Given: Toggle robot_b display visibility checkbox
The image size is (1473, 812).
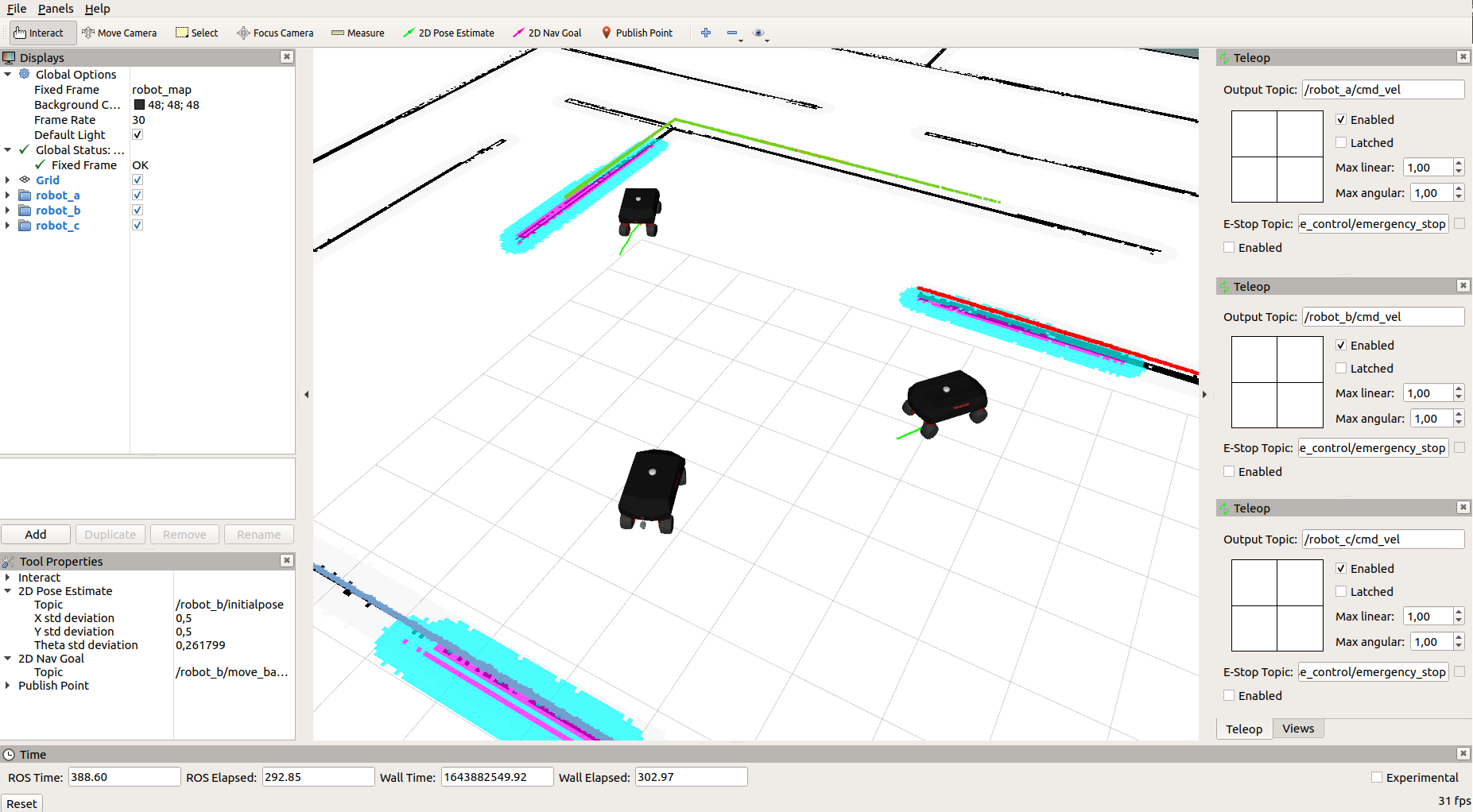Looking at the screenshot, I should (x=138, y=210).
